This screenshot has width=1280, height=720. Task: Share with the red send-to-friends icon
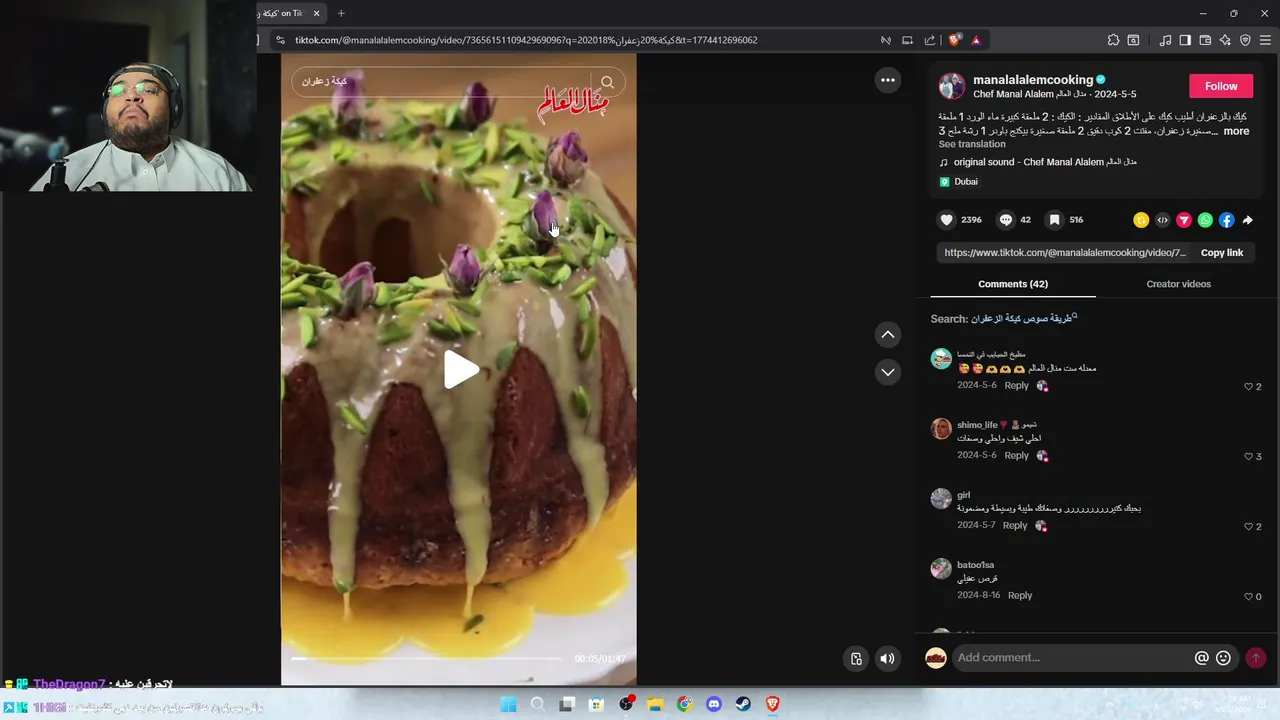[x=1184, y=220]
